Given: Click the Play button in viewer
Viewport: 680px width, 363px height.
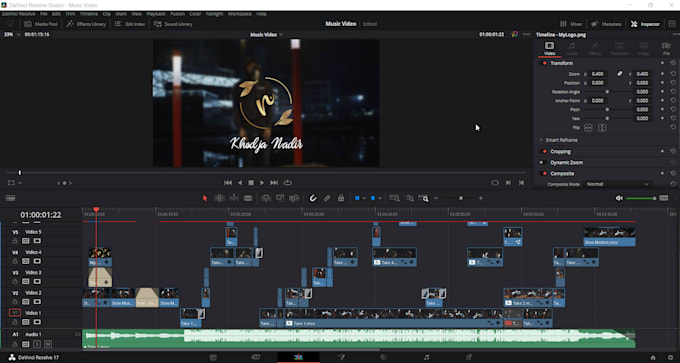Looking at the screenshot, I should (262, 183).
